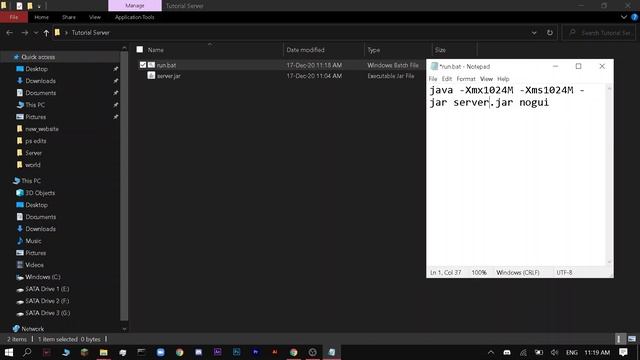The height and width of the screenshot is (360, 640).
Task: Open Premiere Pro from taskbar
Action: pos(256,352)
